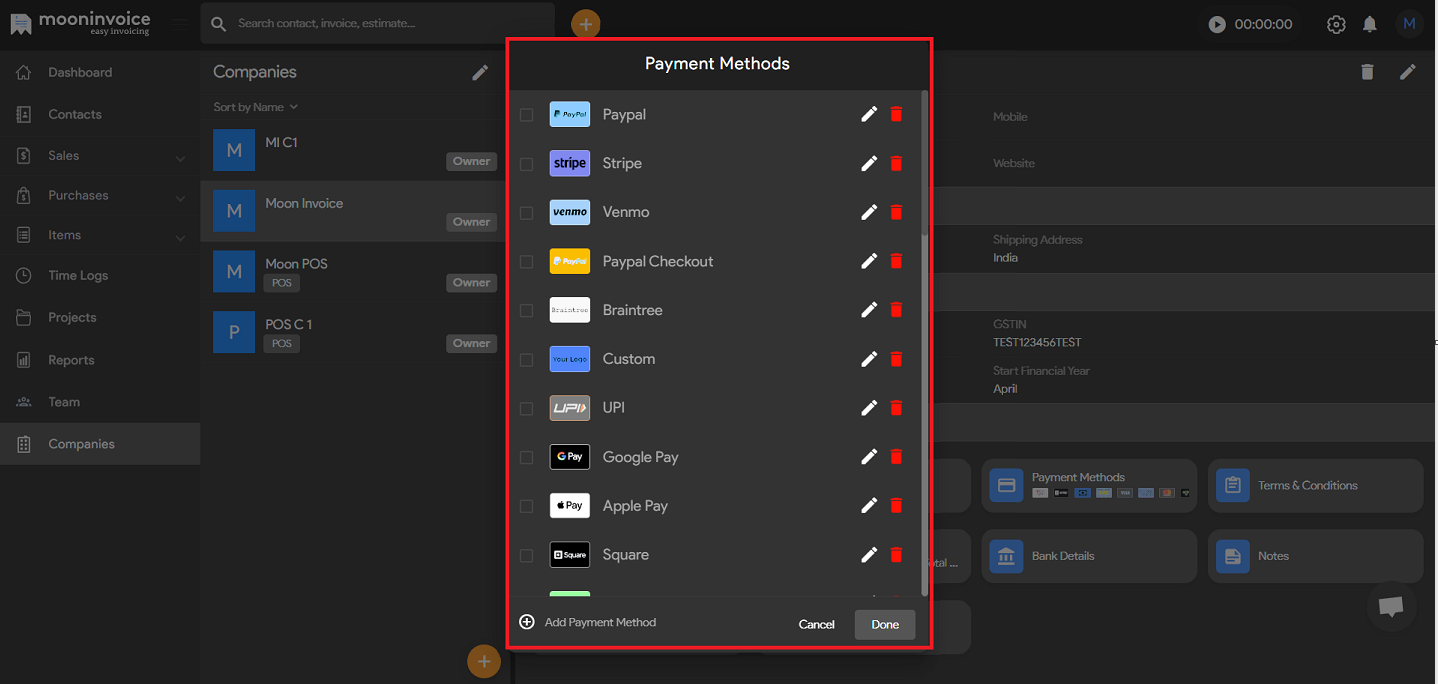This screenshot has width=1438, height=684.
Task: Delete the Apple Pay method
Action: [896, 506]
